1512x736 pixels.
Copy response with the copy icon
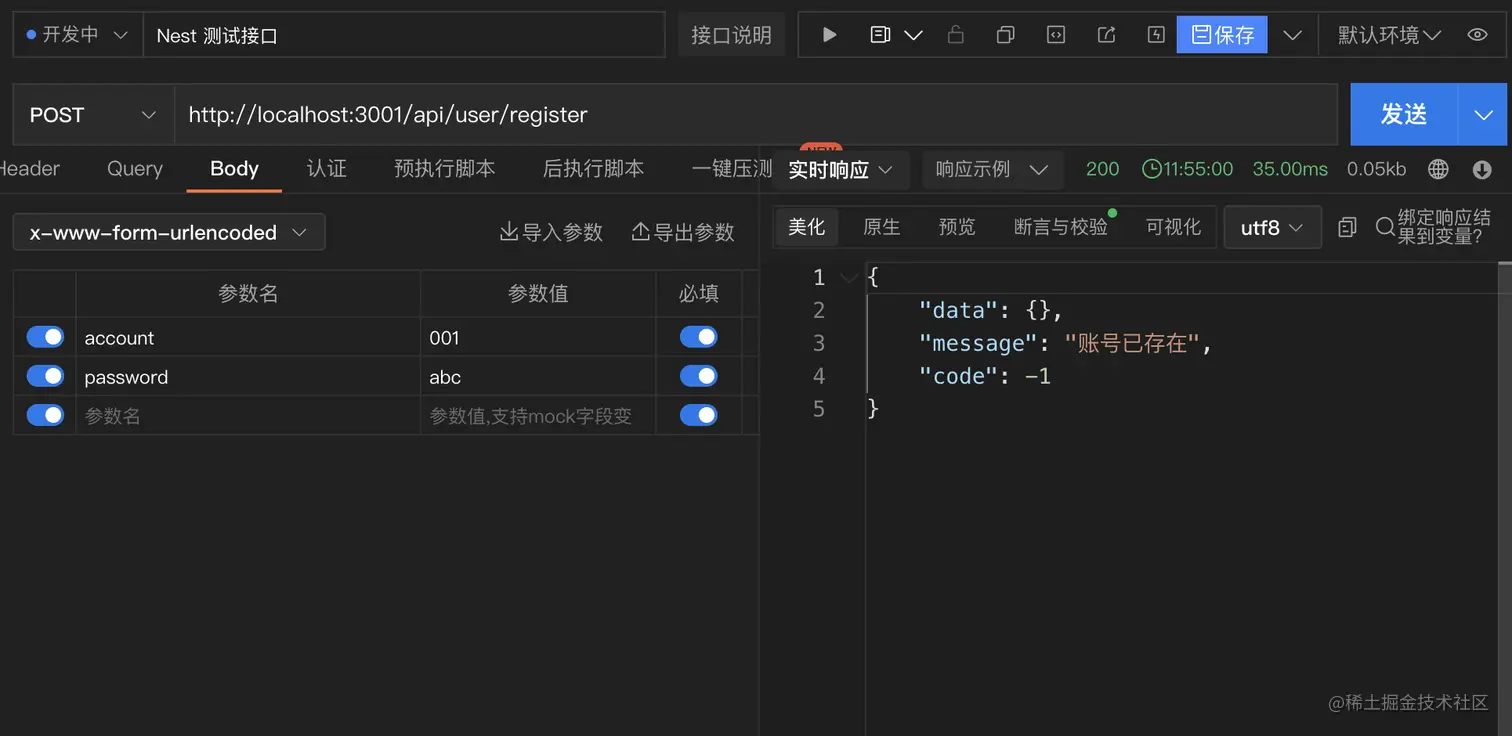point(1347,227)
